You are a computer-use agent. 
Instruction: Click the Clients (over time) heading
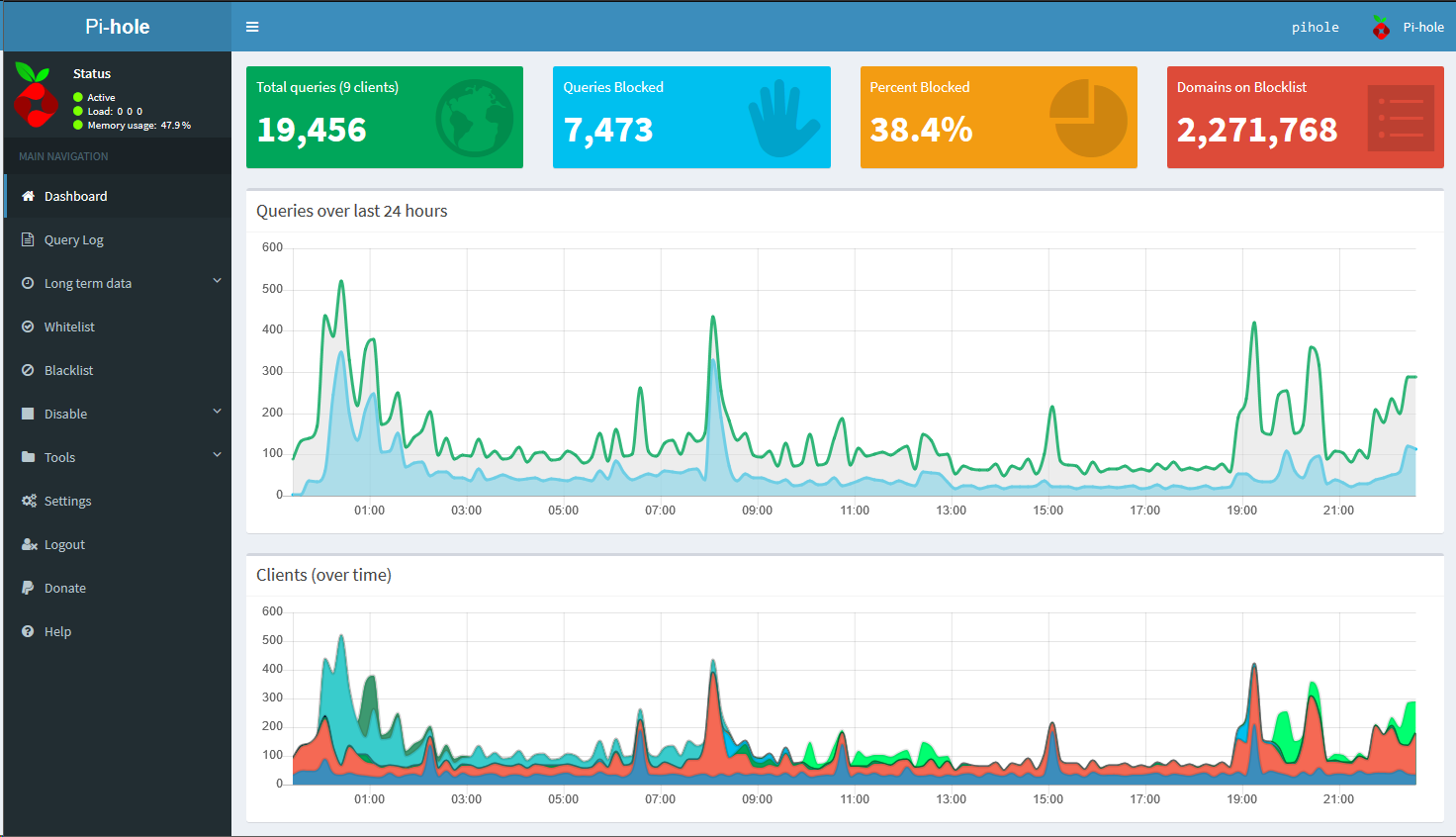(323, 575)
